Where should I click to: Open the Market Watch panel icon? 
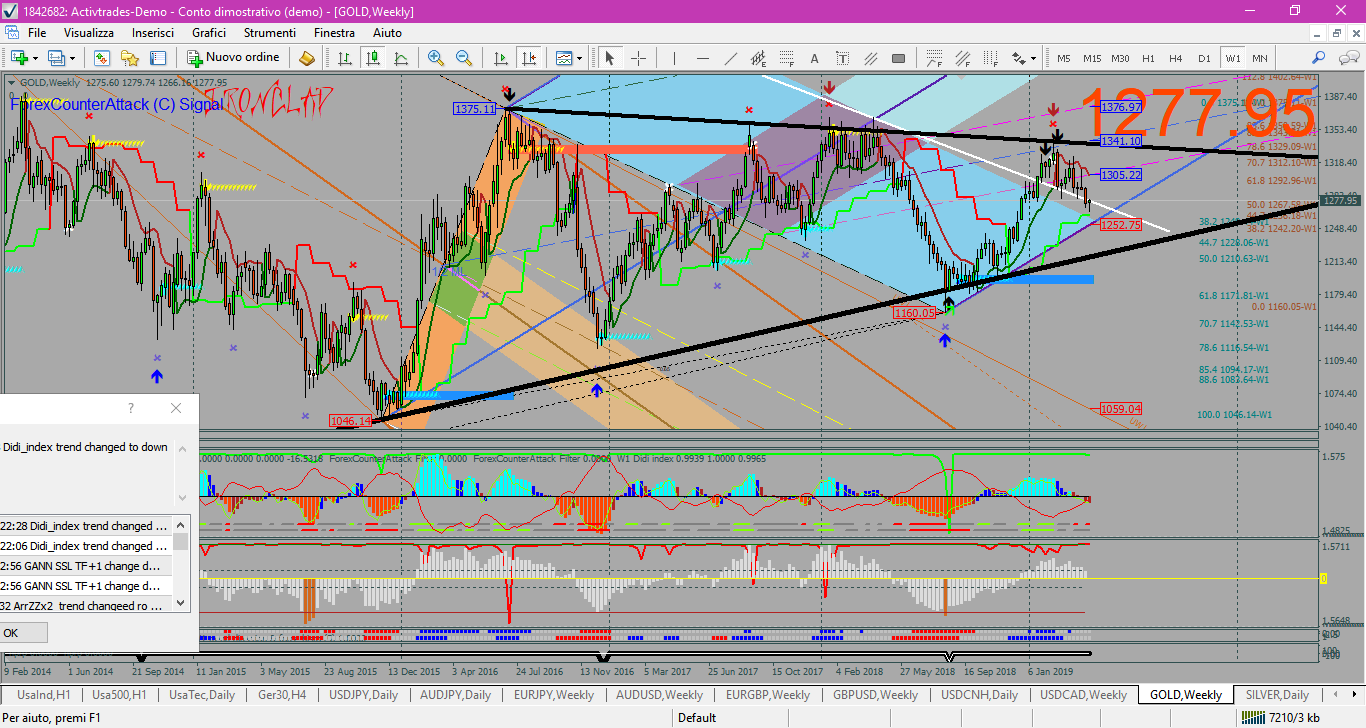[102, 57]
